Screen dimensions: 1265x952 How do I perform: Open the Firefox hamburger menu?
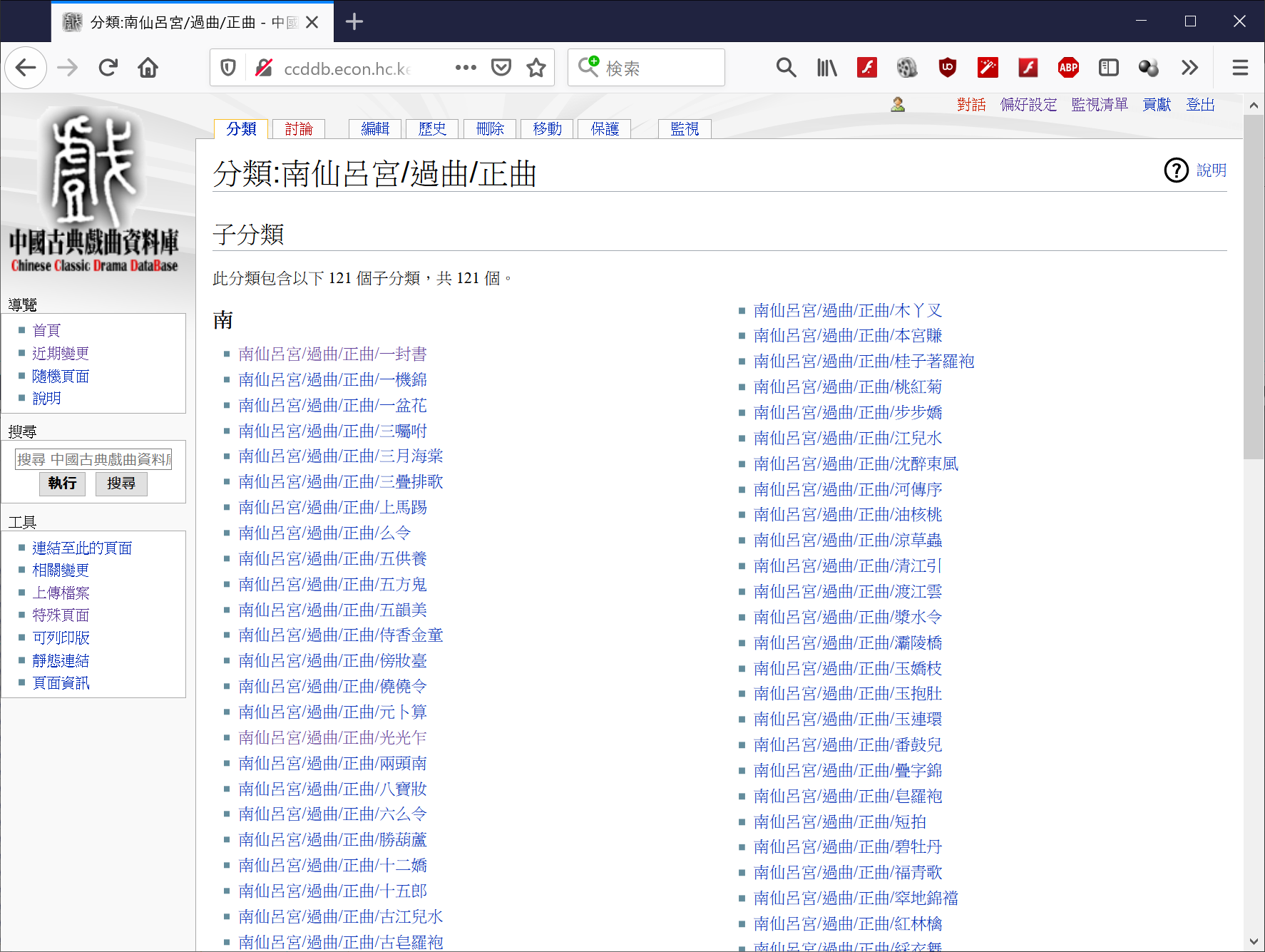(x=1240, y=68)
